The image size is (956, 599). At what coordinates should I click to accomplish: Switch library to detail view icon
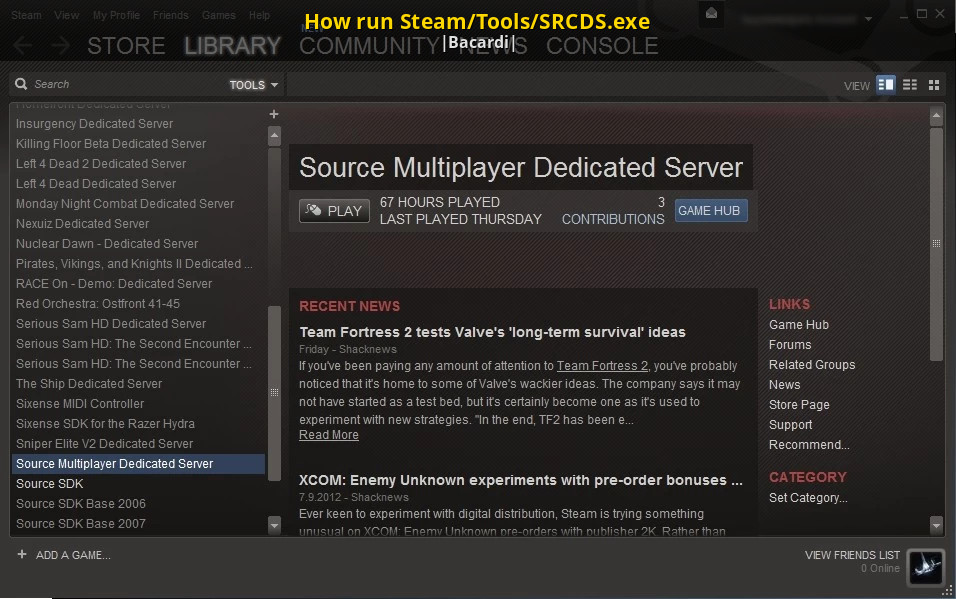pos(885,85)
